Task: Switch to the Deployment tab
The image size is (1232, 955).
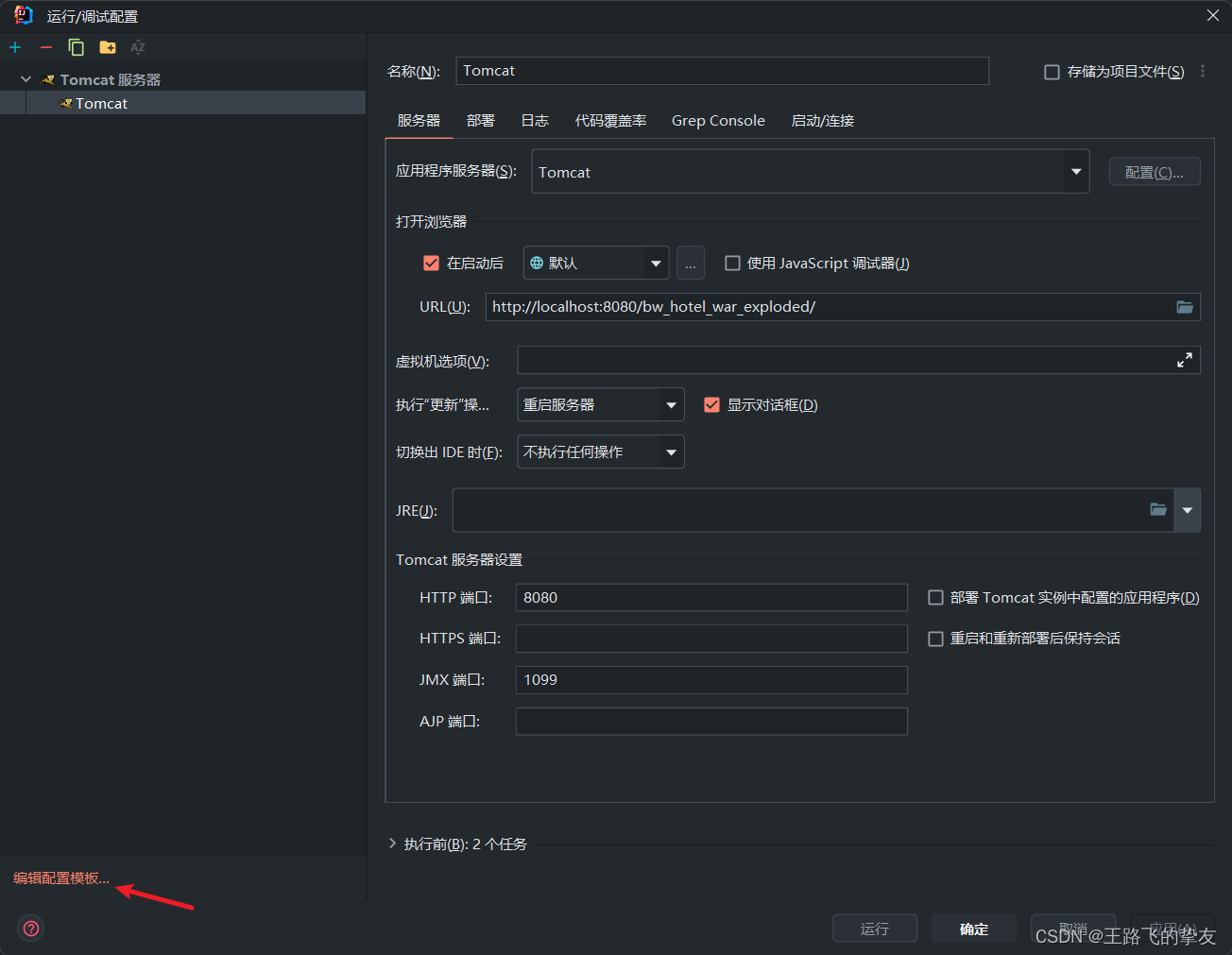Action: click(x=481, y=121)
